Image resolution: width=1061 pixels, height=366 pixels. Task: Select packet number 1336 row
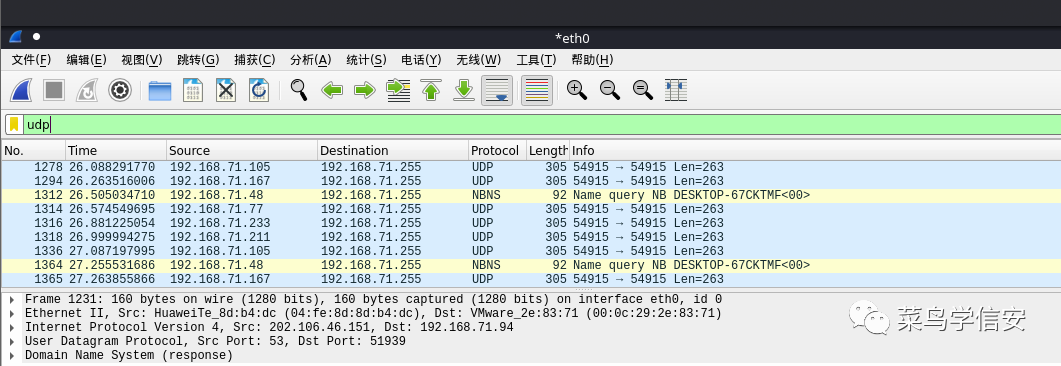pos(530,251)
